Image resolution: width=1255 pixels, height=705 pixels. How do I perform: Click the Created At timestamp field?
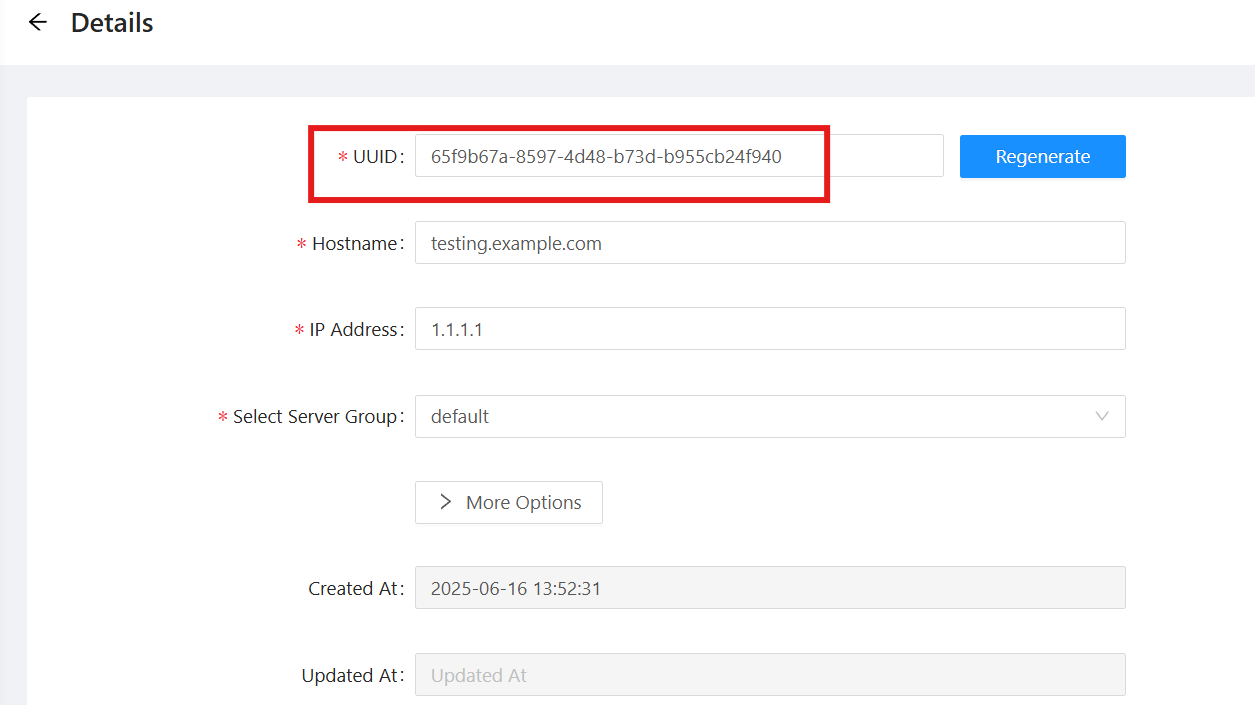click(769, 588)
